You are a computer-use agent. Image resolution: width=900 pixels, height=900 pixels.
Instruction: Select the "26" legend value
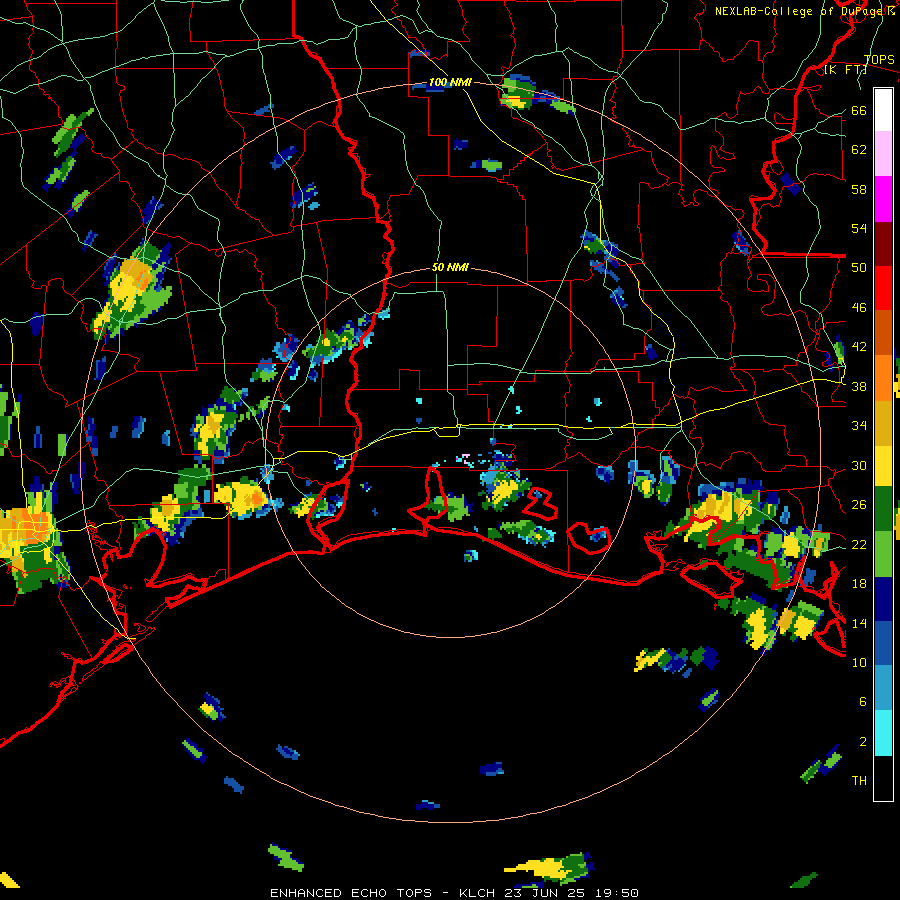(x=859, y=505)
